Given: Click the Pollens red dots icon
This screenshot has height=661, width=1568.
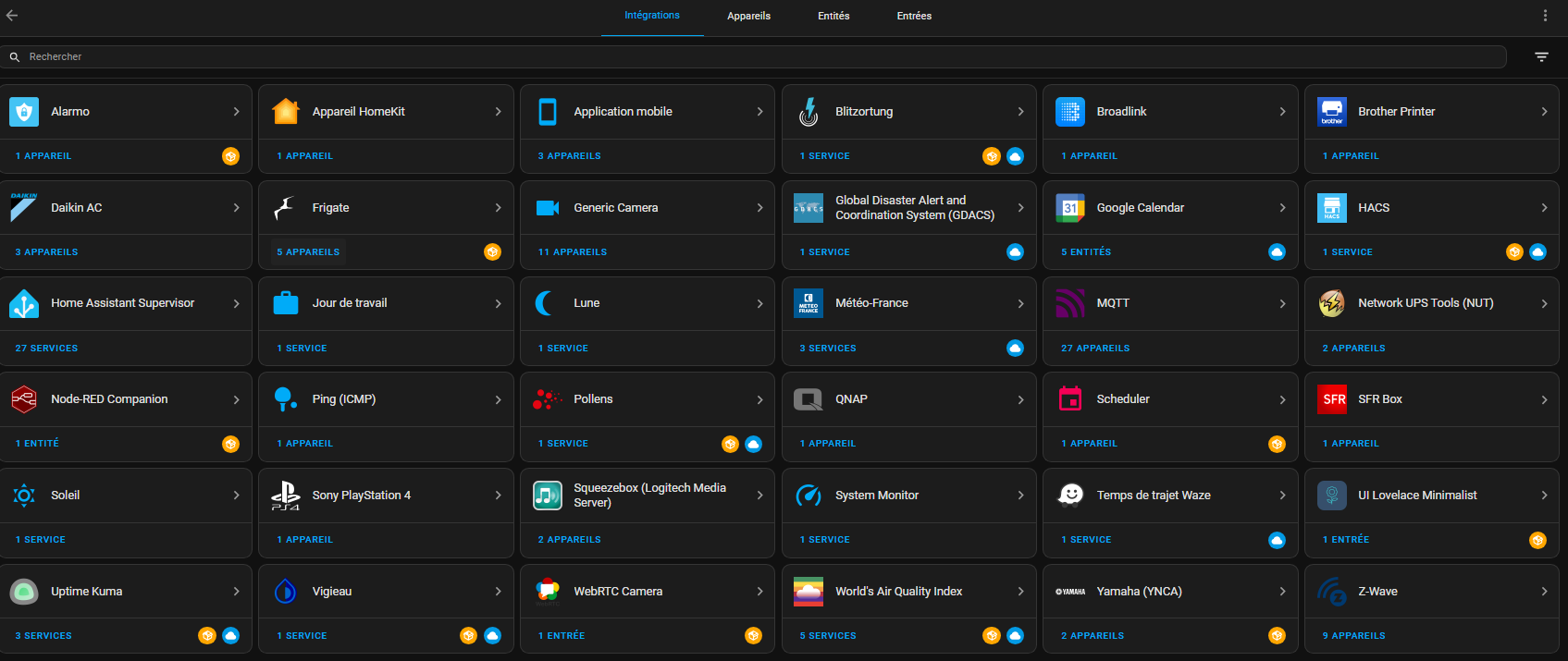Looking at the screenshot, I should tap(548, 399).
